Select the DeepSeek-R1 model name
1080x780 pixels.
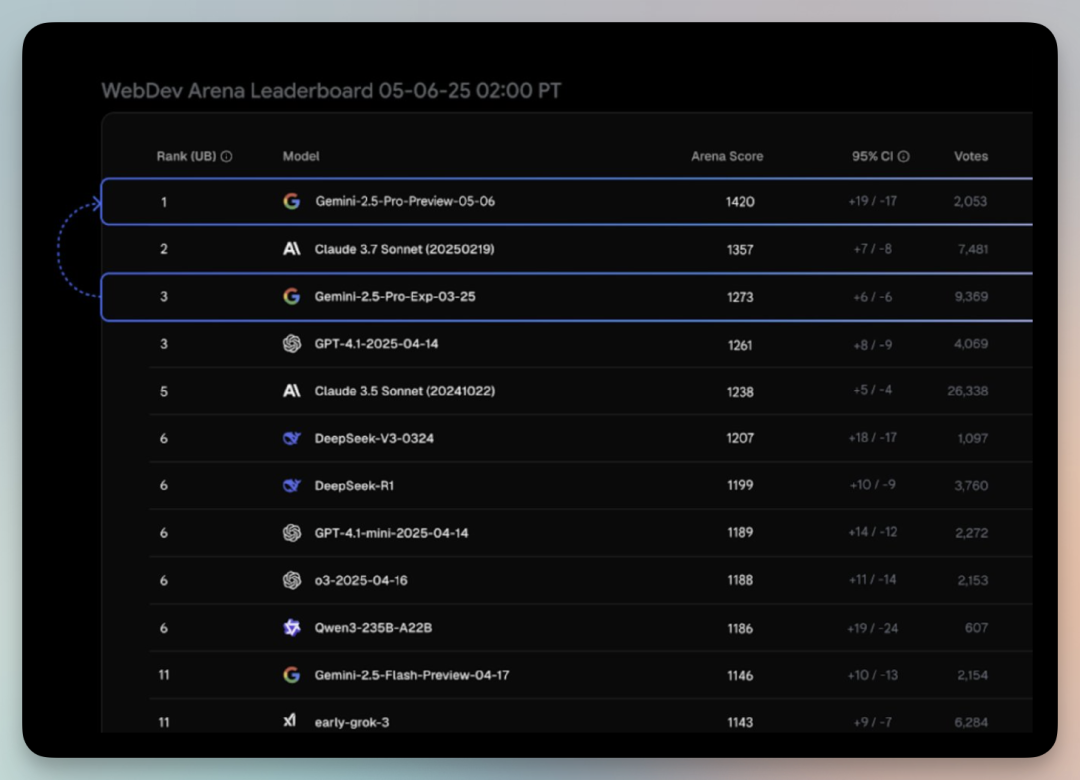click(354, 486)
